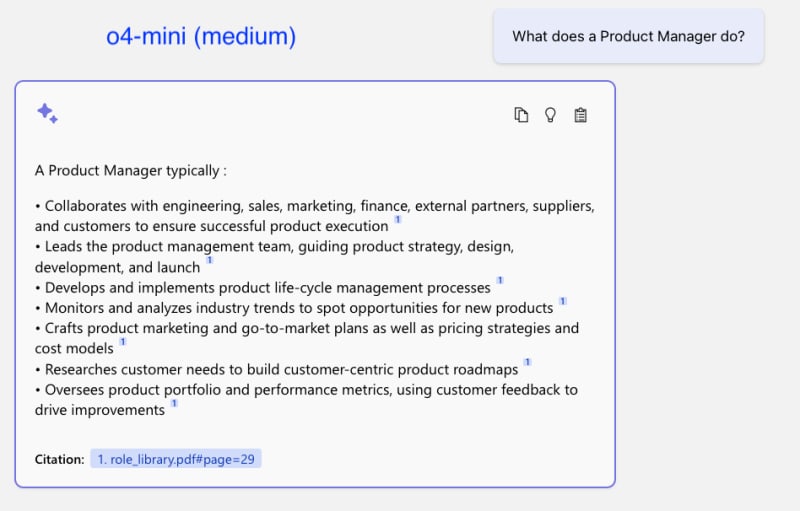This screenshot has height=511, width=800.
Task: Open citation superscript after 'drive improvements'
Action: [174, 403]
